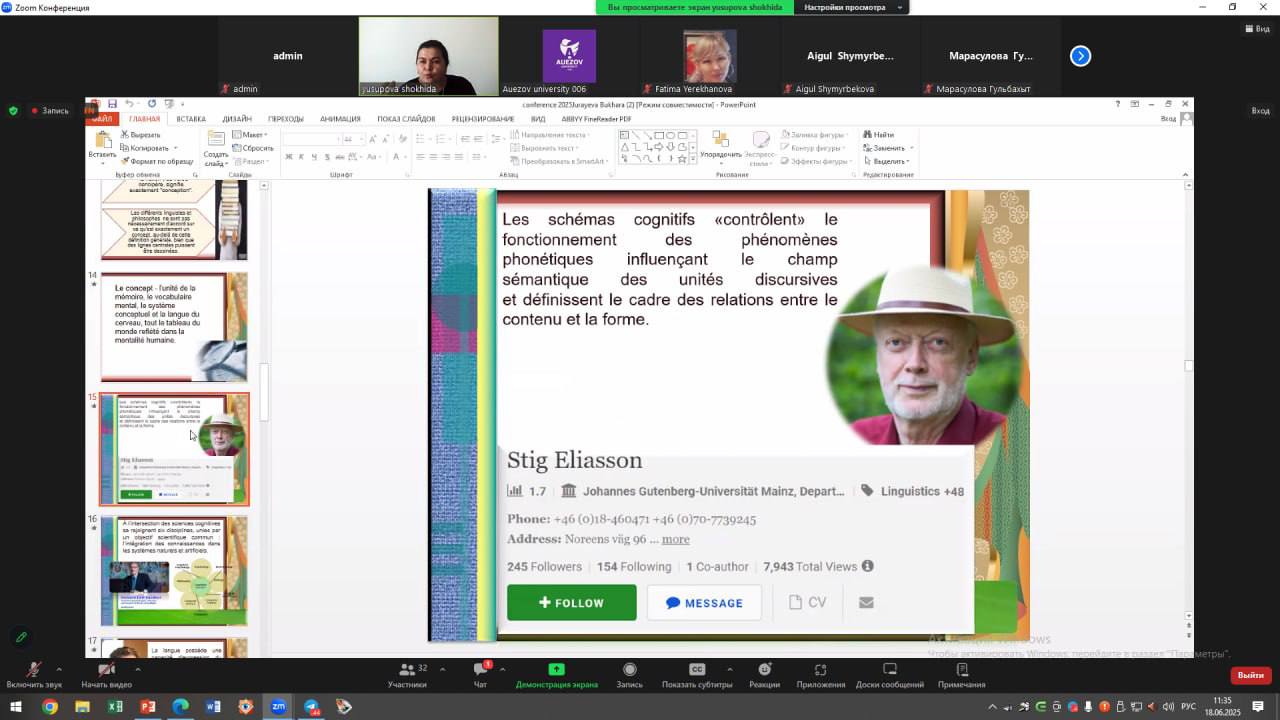Open Whiteboards (Доски сообщений) in Zoom

890,675
